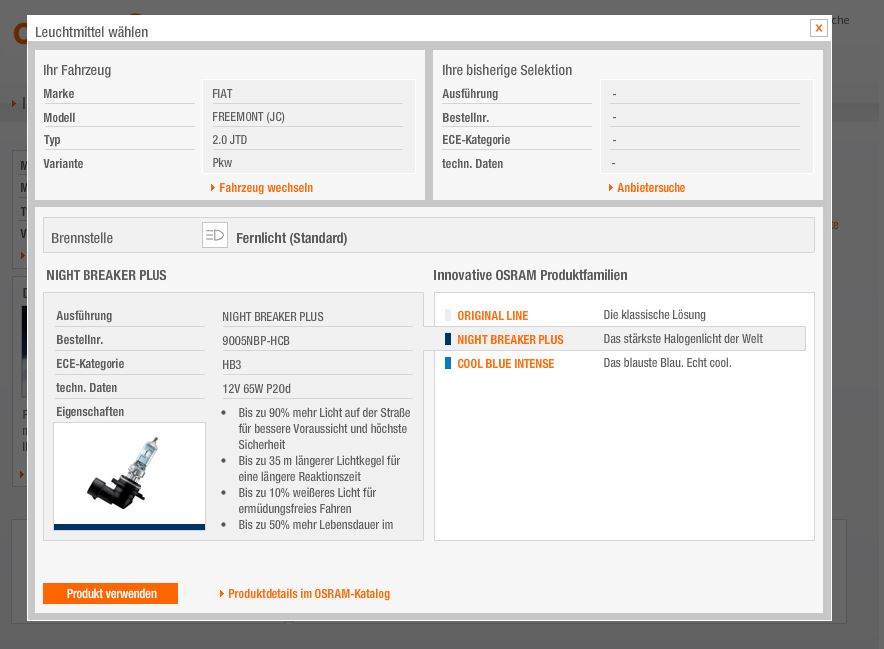
Task: Open the Anbietersuche link
Action: pos(651,188)
